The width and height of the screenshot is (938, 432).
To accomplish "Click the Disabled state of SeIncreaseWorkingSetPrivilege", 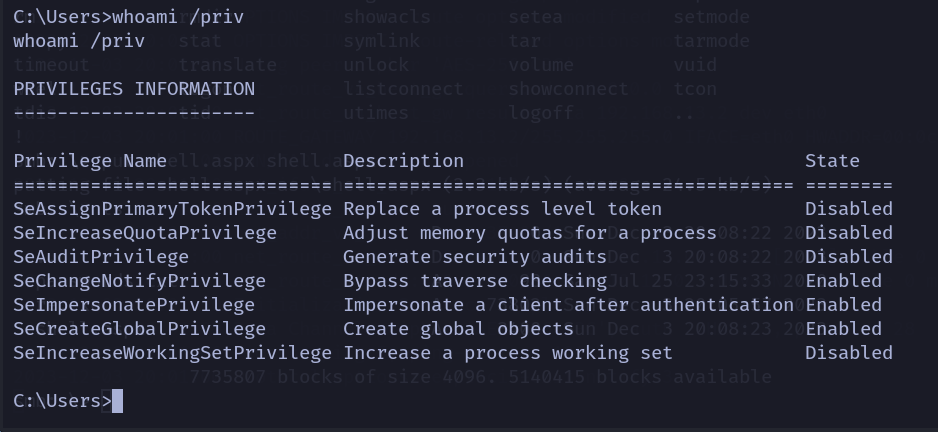I will point(848,353).
